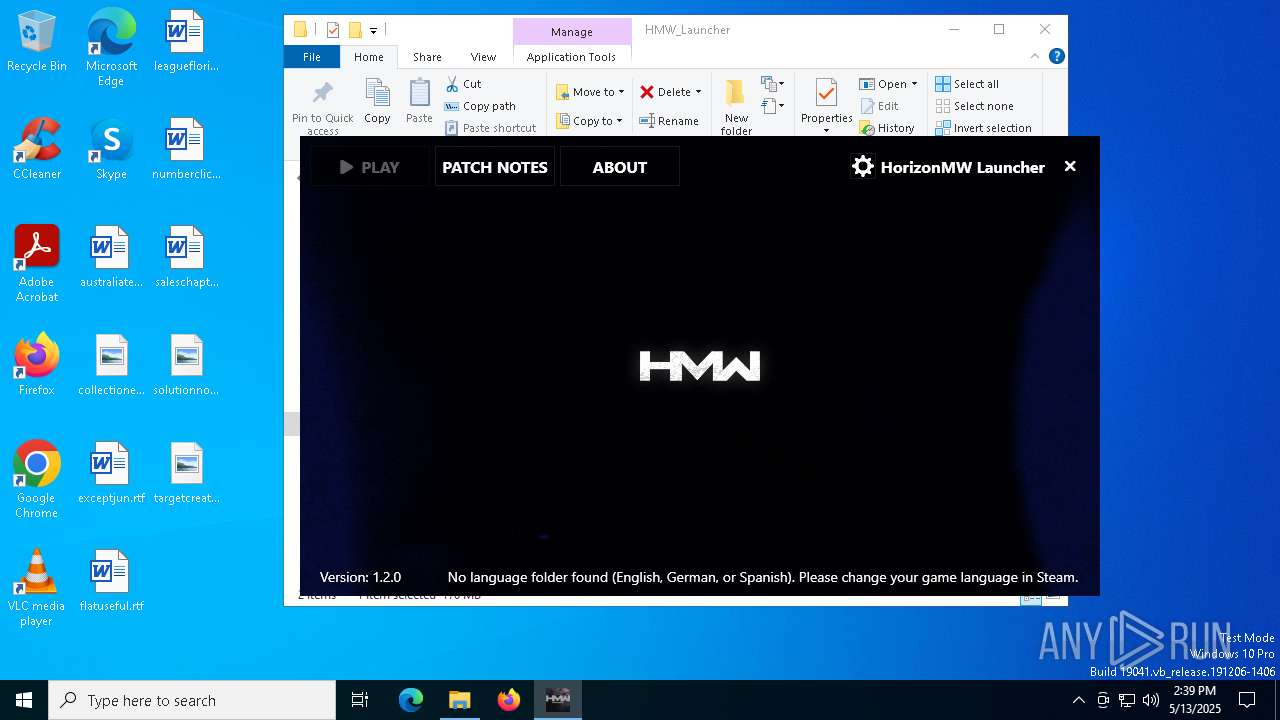Click Invert selection in ribbon

click(x=983, y=128)
